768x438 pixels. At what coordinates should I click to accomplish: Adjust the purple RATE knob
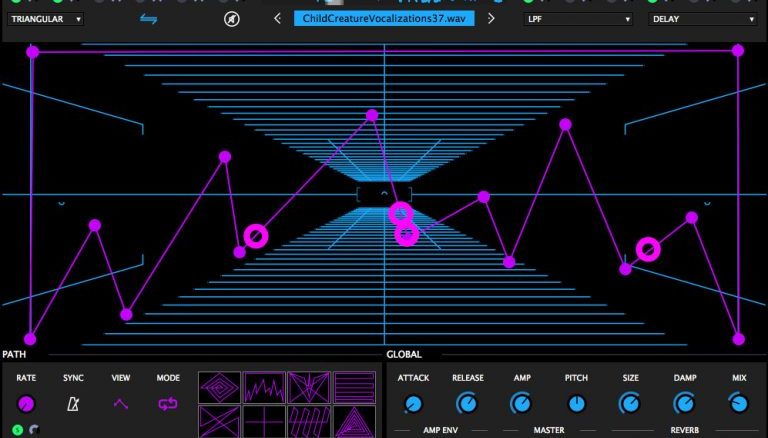click(26, 404)
